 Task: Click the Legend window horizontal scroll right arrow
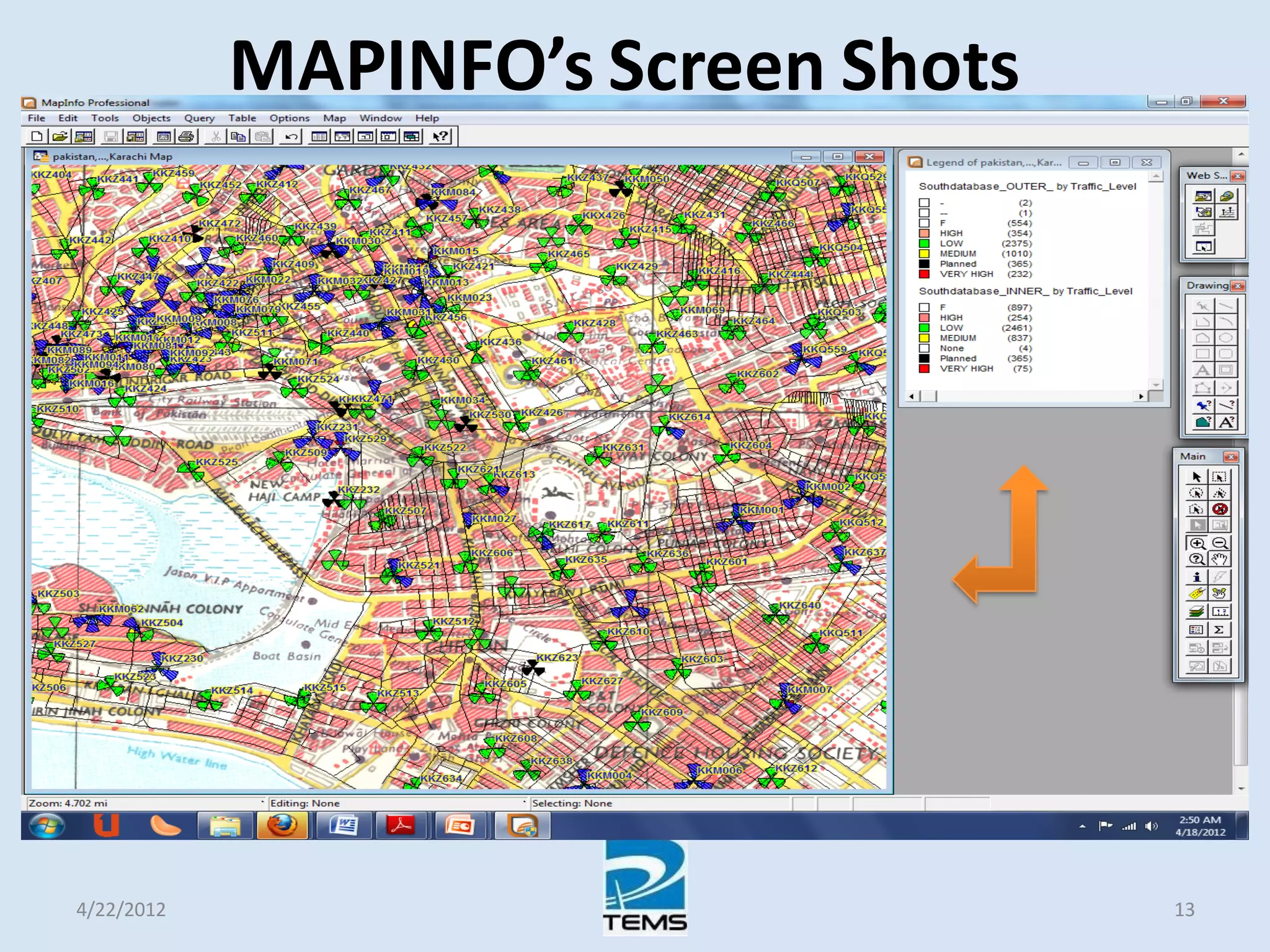1141,397
